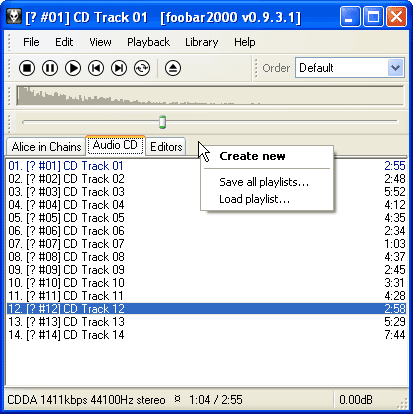This screenshot has width=413, height=414.
Task: Click the seekbar slider handle
Action: coord(162,122)
